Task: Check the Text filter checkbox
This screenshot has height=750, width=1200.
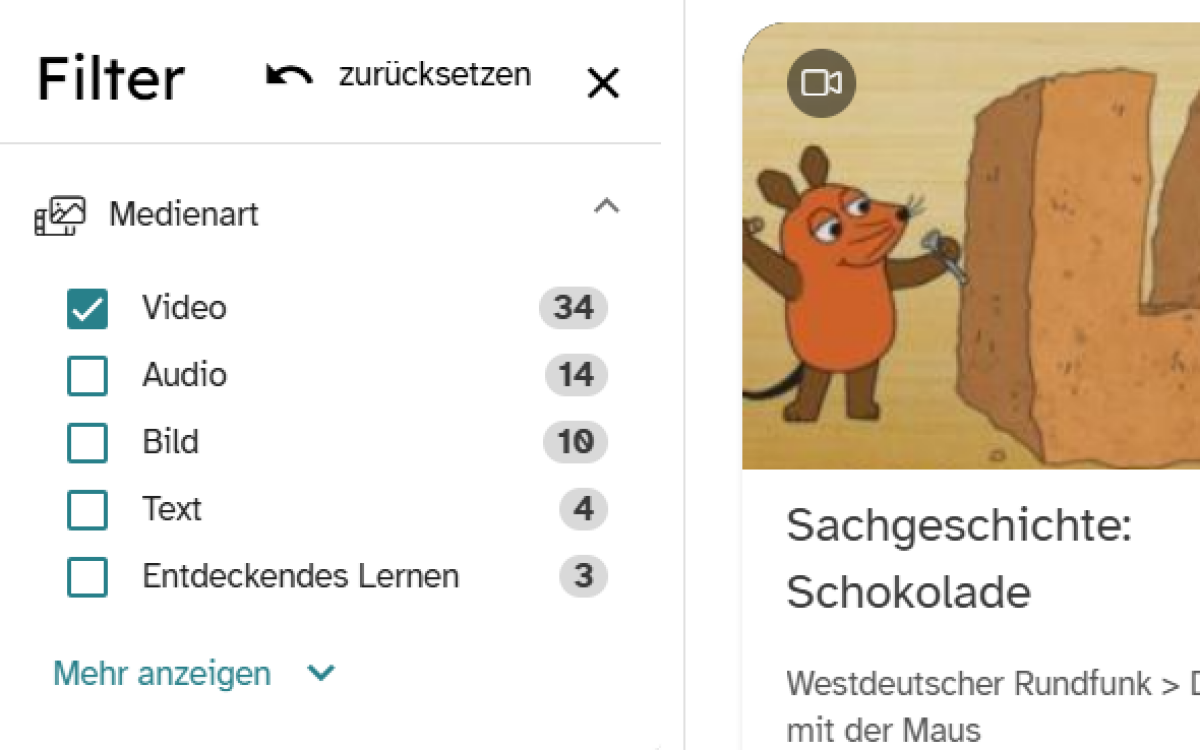Action: click(87, 510)
